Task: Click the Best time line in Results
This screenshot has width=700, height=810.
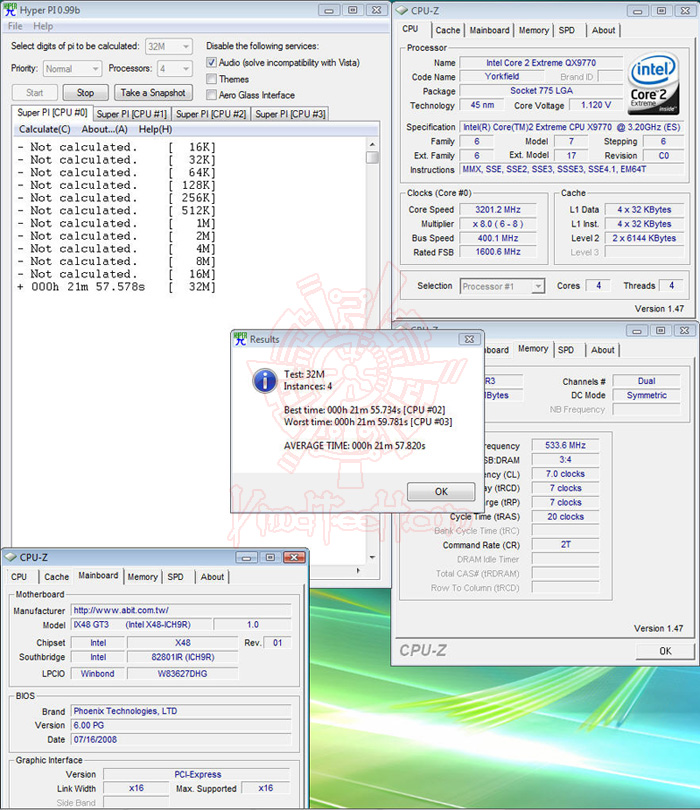Action: pos(364,410)
